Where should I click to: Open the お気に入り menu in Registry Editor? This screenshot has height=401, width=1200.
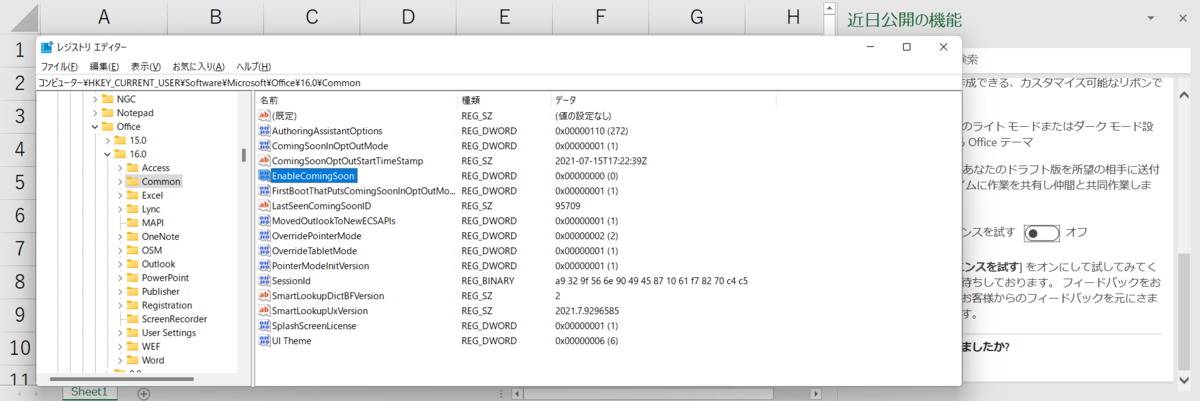199,66
